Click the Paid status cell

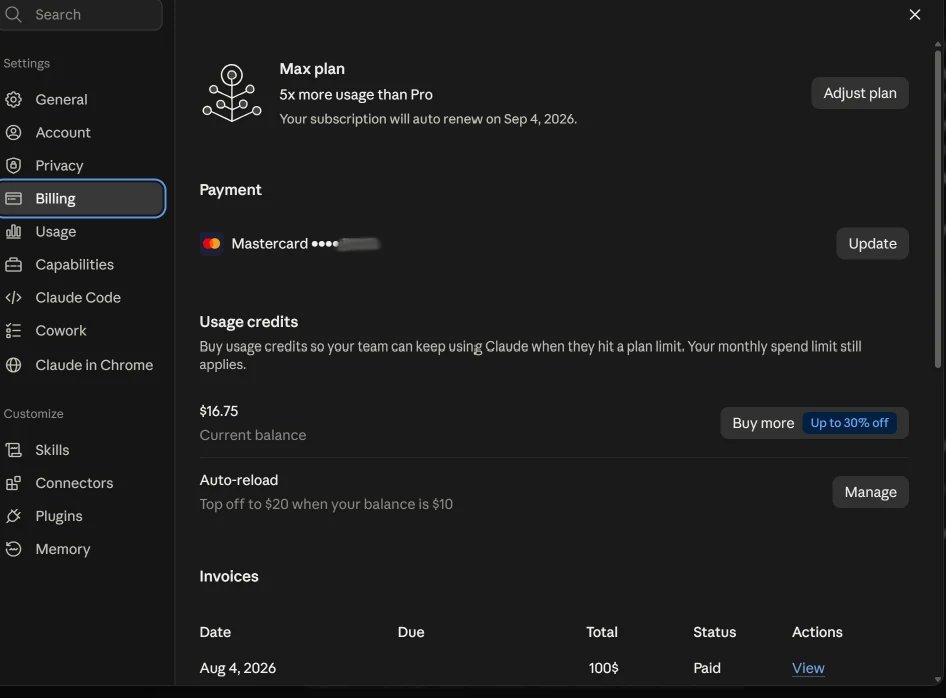pyautogui.click(x=707, y=668)
